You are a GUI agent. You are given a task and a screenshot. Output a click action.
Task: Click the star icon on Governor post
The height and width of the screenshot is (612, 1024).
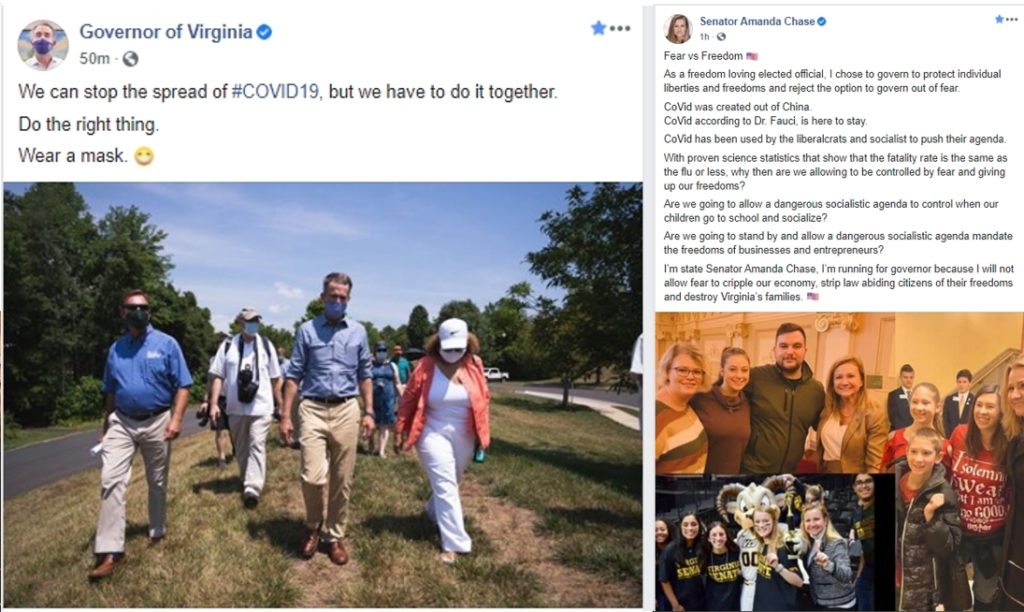(598, 27)
